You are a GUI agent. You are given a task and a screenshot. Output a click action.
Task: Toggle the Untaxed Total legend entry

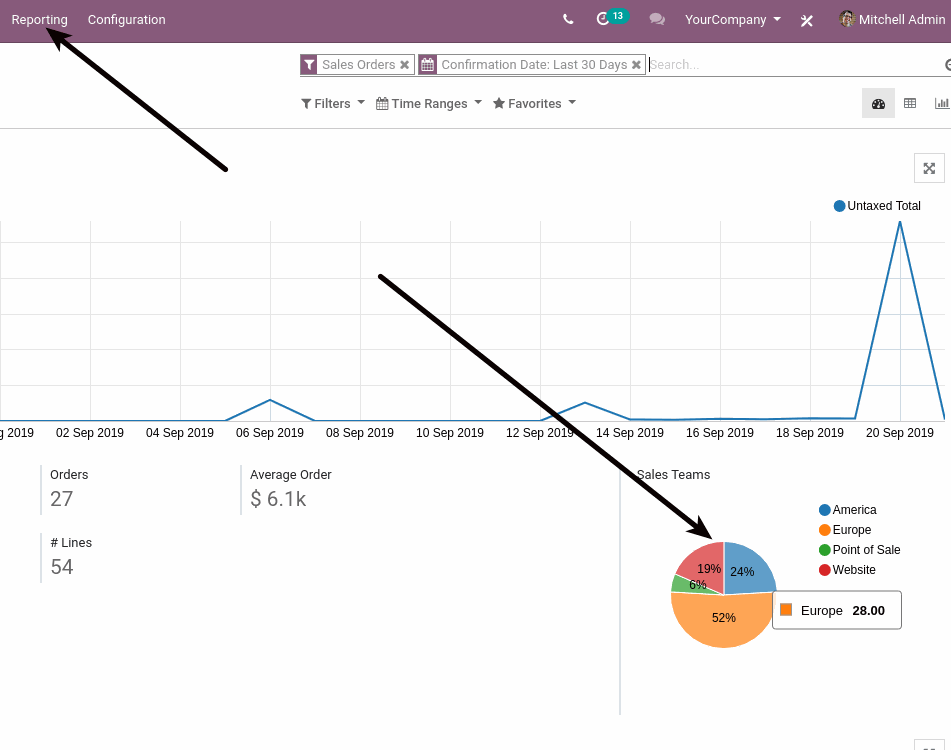click(876, 205)
